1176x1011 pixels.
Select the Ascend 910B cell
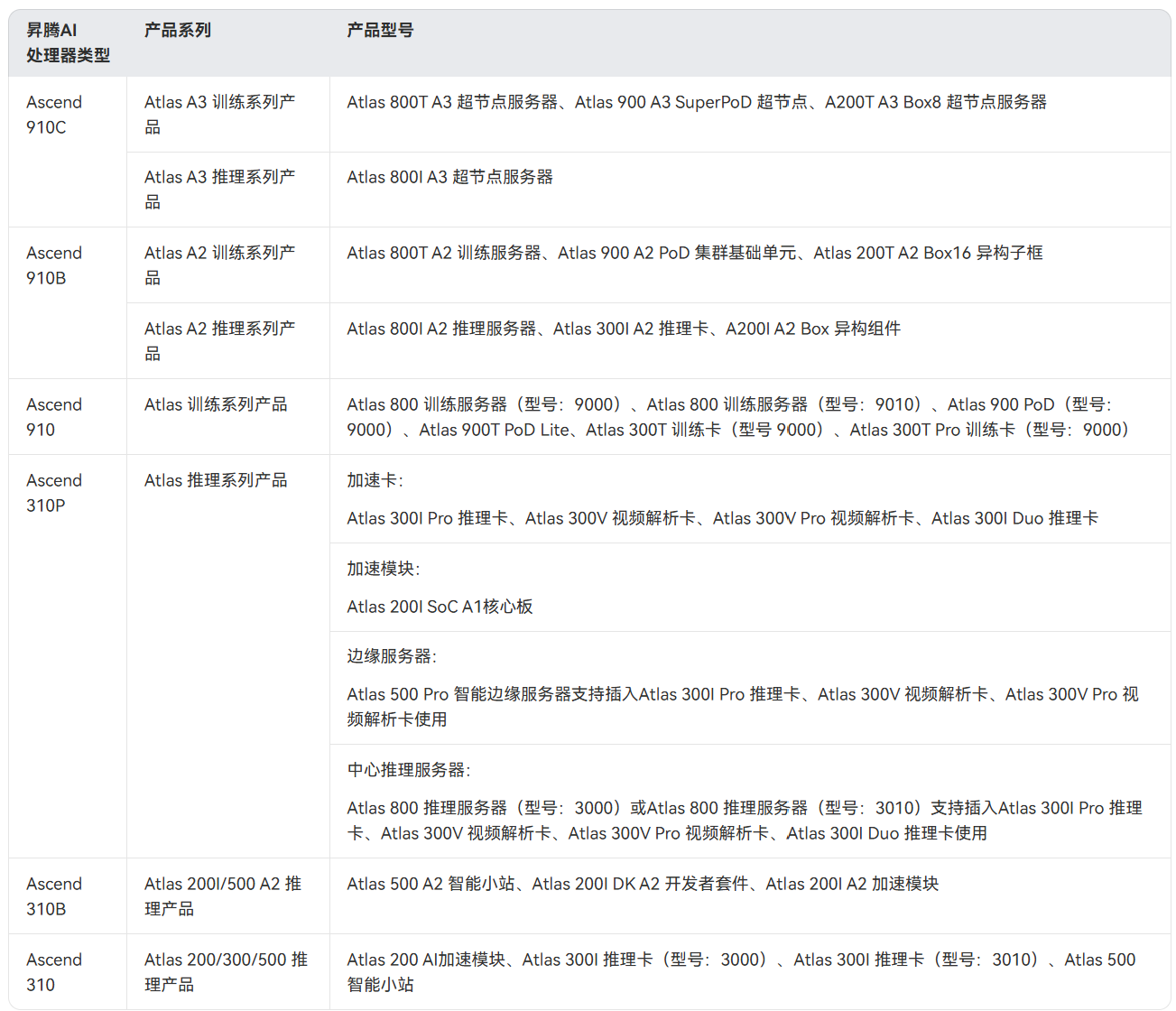pos(54,264)
